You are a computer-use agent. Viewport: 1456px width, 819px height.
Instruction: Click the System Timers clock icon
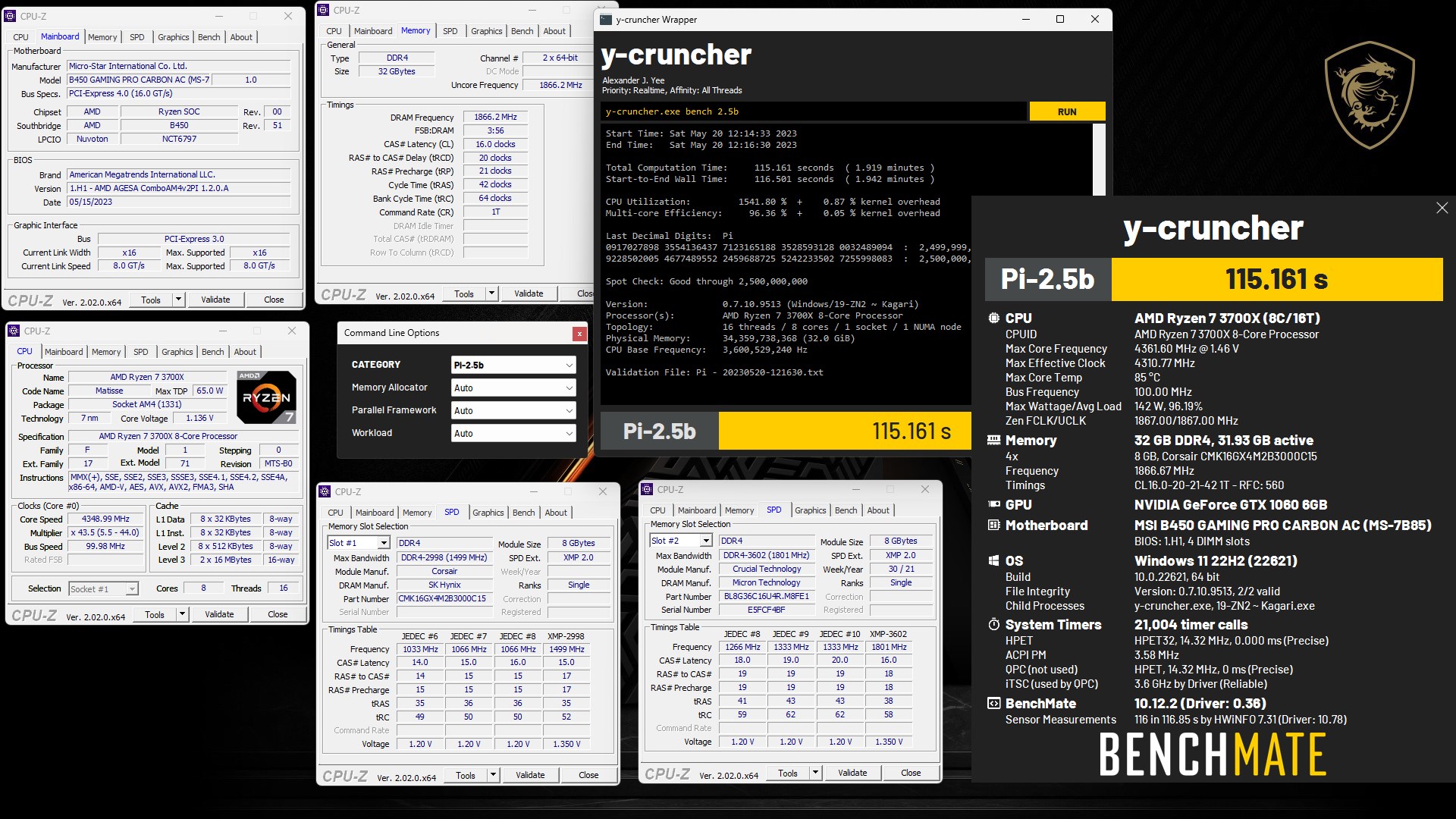pos(993,624)
